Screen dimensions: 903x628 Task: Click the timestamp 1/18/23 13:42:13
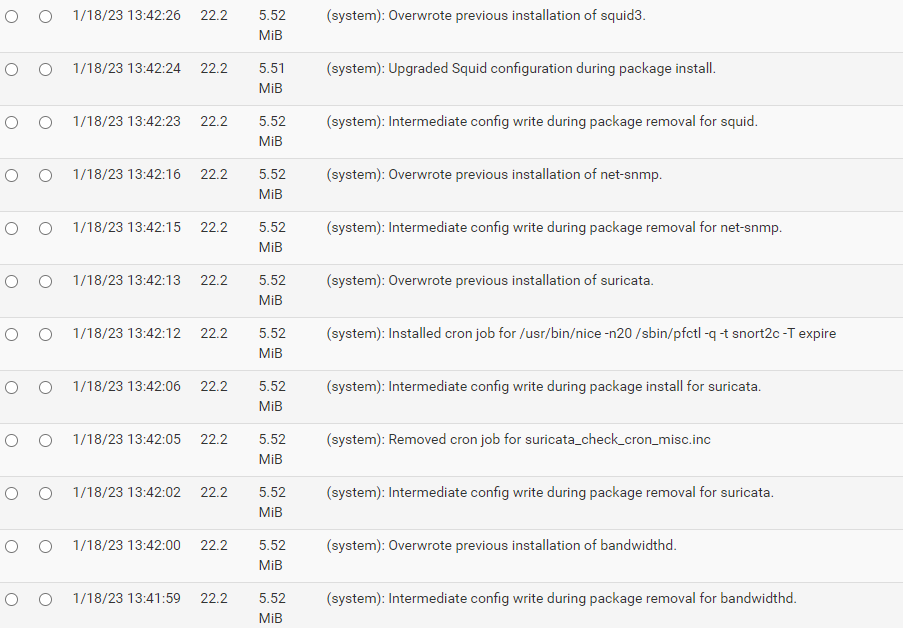pyautogui.click(x=127, y=281)
